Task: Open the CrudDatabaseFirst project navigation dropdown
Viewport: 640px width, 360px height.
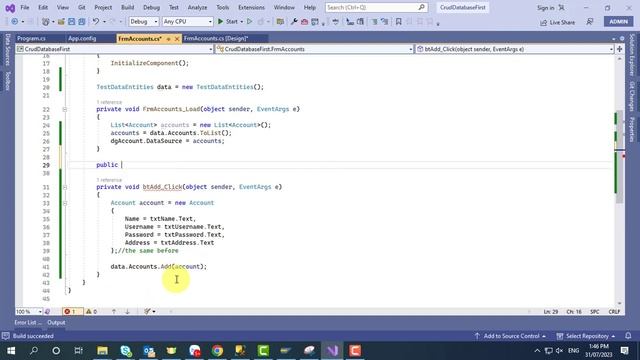Action: [114, 49]
